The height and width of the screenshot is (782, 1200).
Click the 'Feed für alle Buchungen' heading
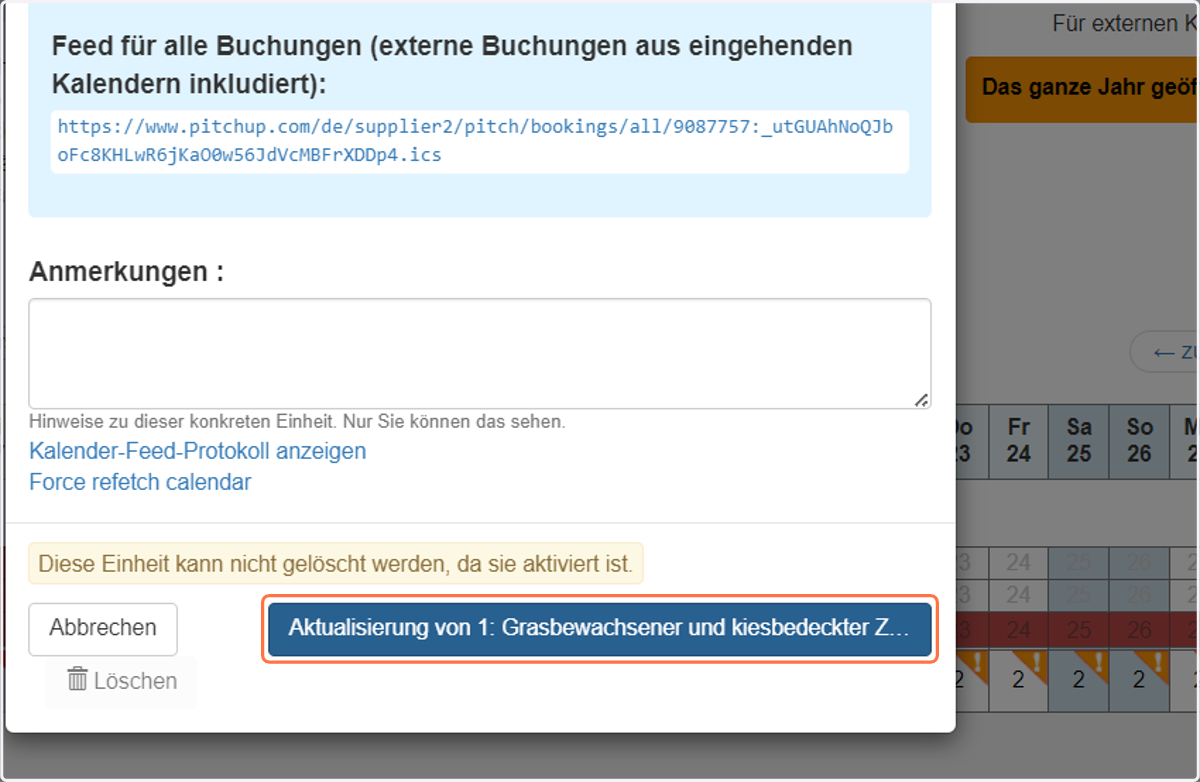(x=452, y=65)
